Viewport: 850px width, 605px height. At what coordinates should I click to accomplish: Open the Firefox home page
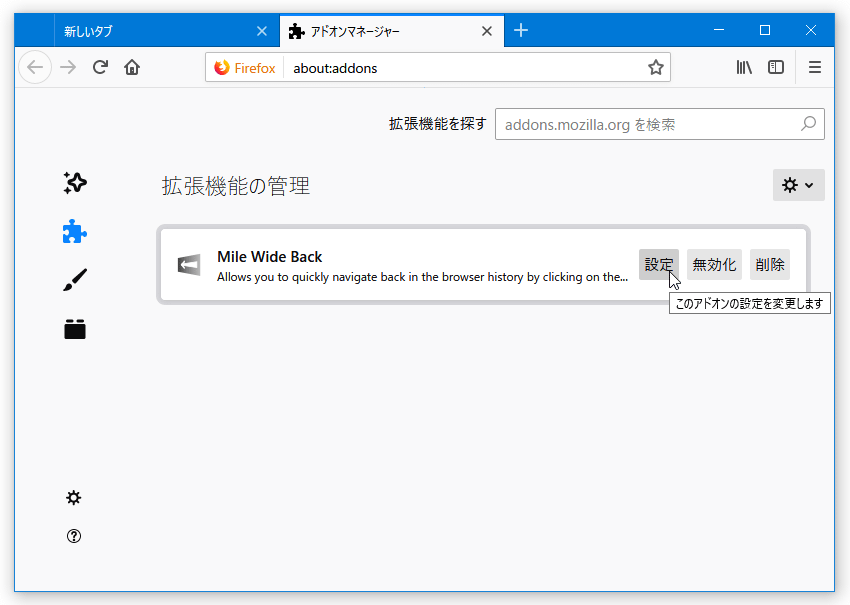pos(132,67)
